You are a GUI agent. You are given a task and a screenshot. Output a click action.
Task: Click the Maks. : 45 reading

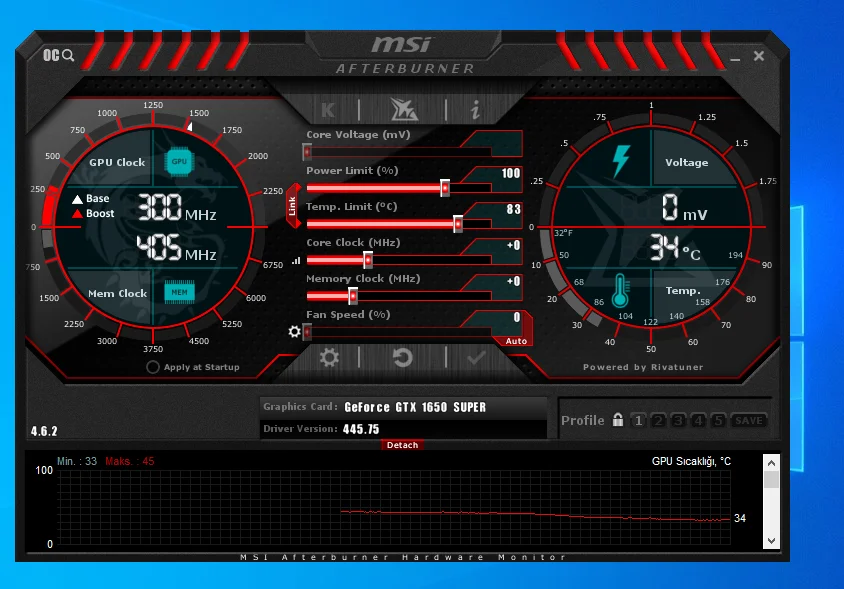[130, 461]
